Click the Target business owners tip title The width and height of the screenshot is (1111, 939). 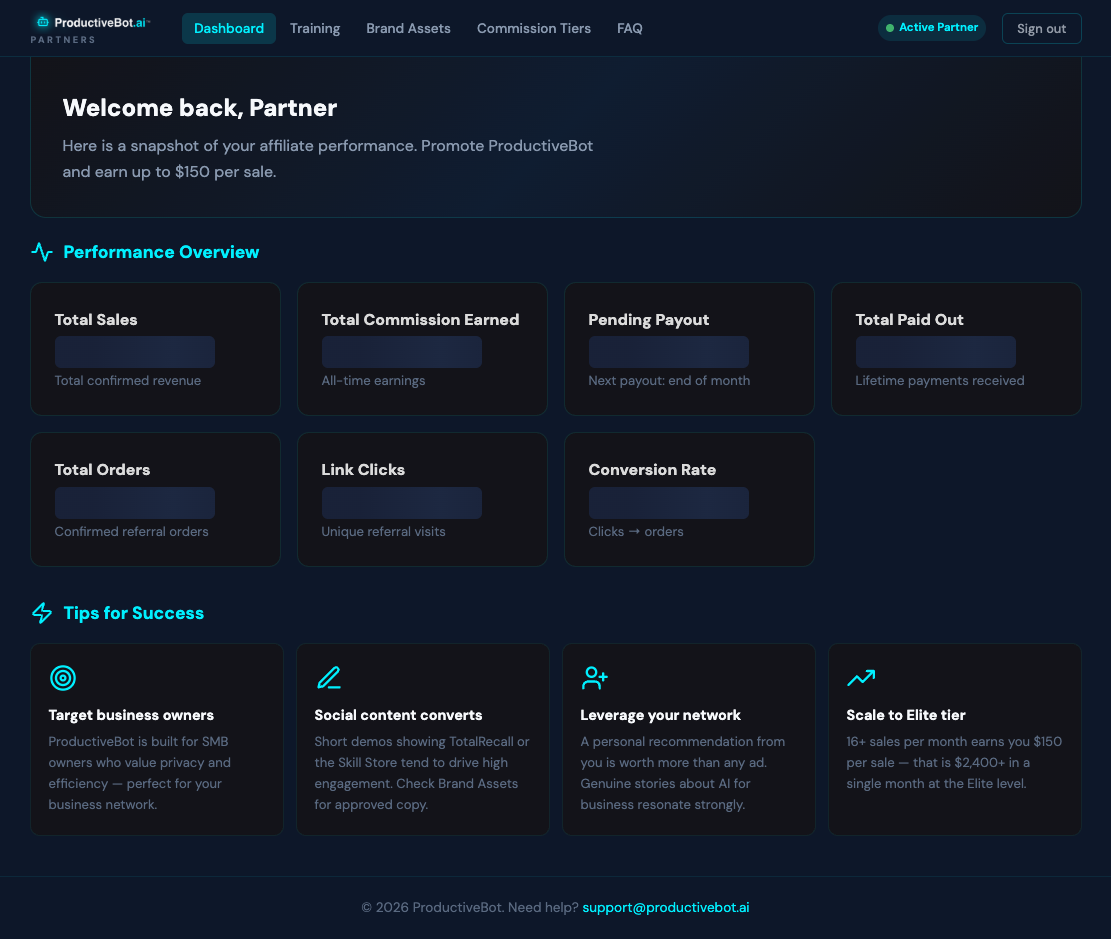click(x=131, y=715)
